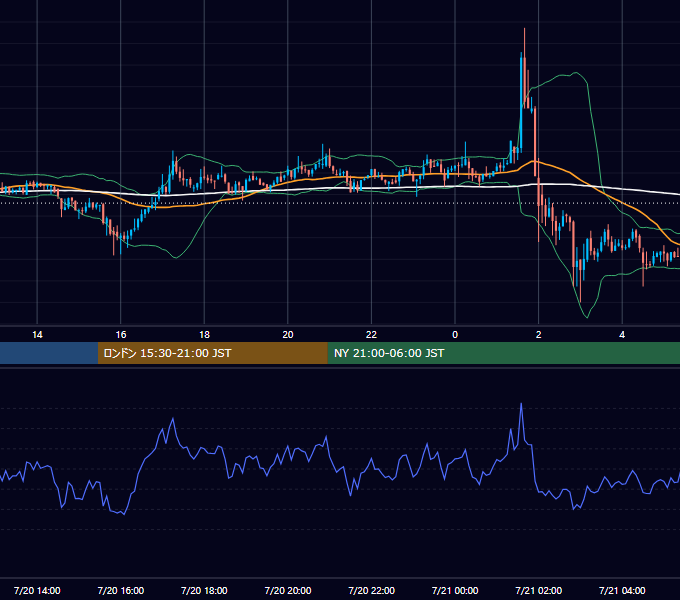Click hour label 22 on price axis

(x=371, y=335)
